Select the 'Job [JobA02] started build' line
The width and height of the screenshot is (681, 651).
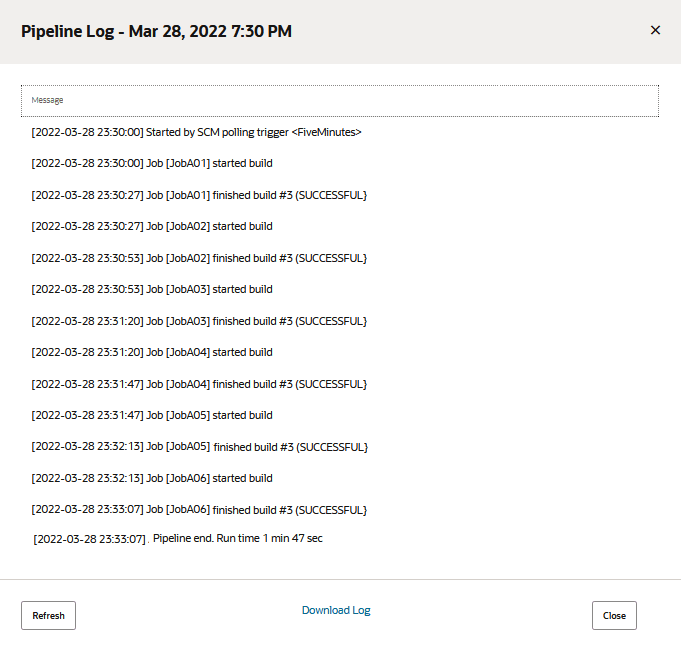[x=152, y=226]
